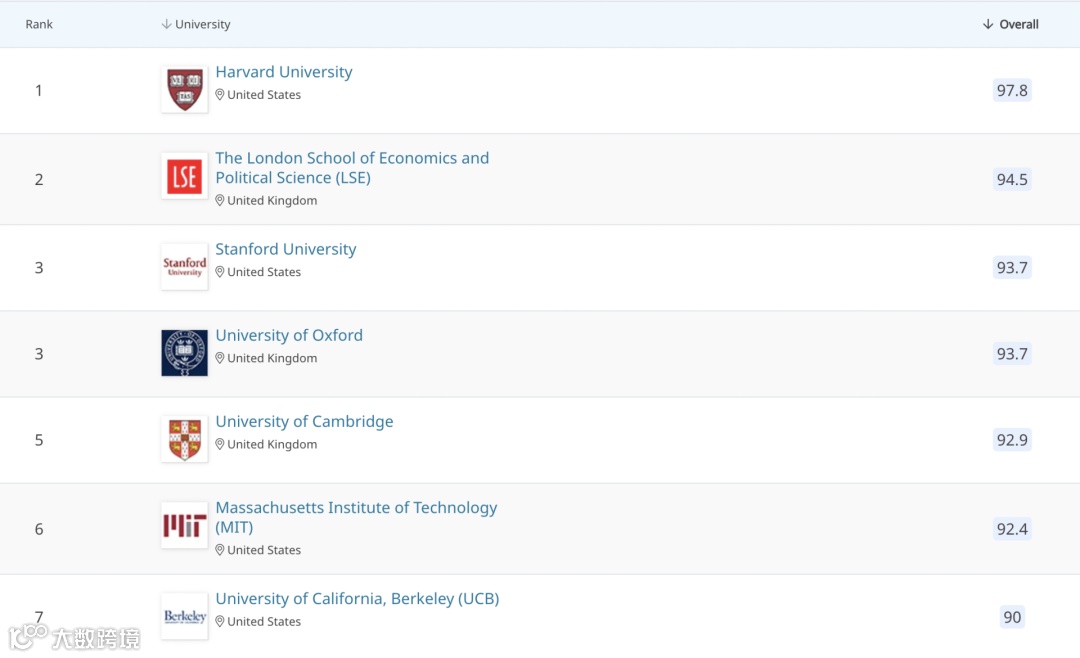
Task: Click the 92.4 overall score for MIT
Action: tap(1012, 529)
